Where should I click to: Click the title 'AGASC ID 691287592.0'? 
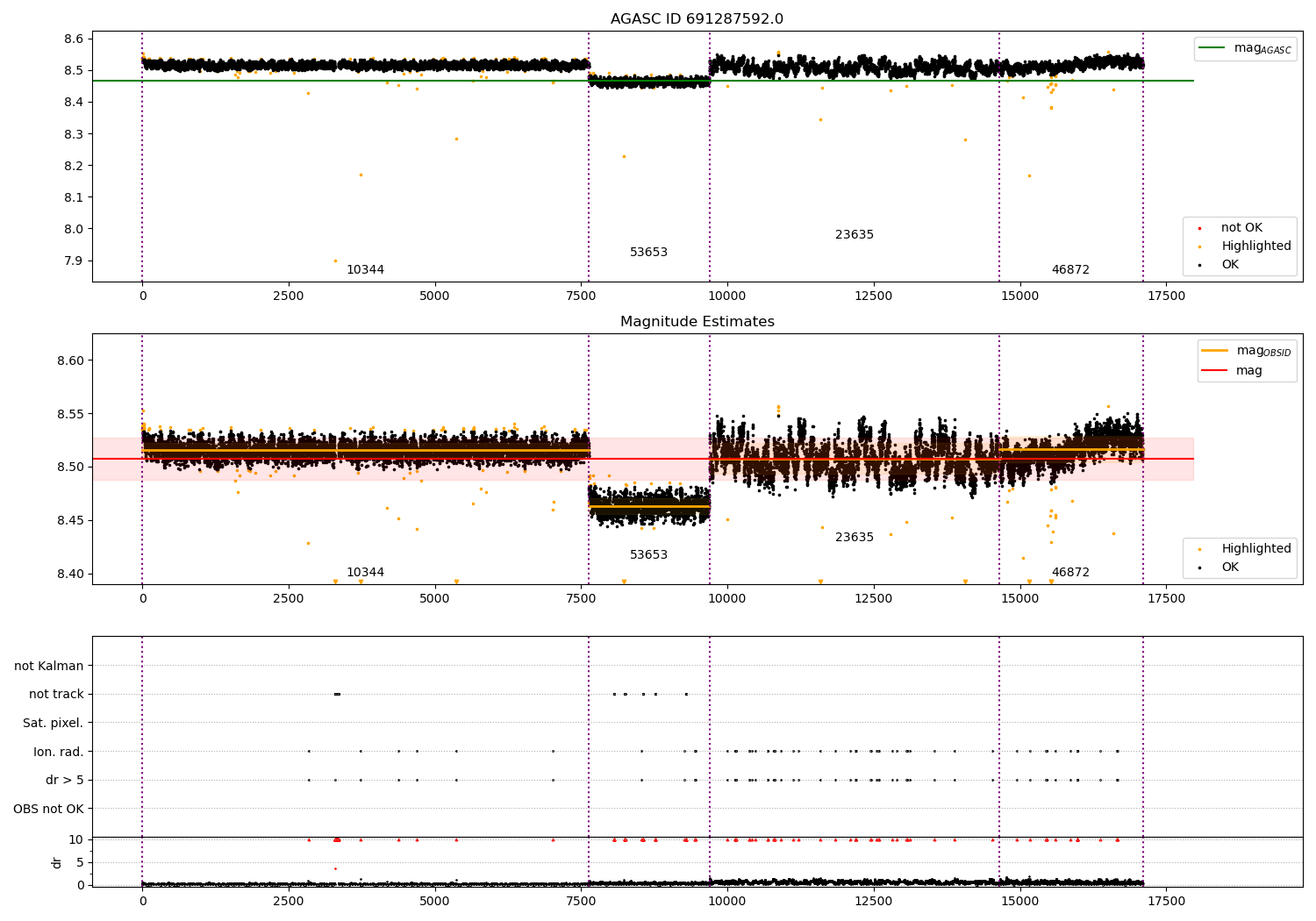pyautogui.click(x=697, y=19)
